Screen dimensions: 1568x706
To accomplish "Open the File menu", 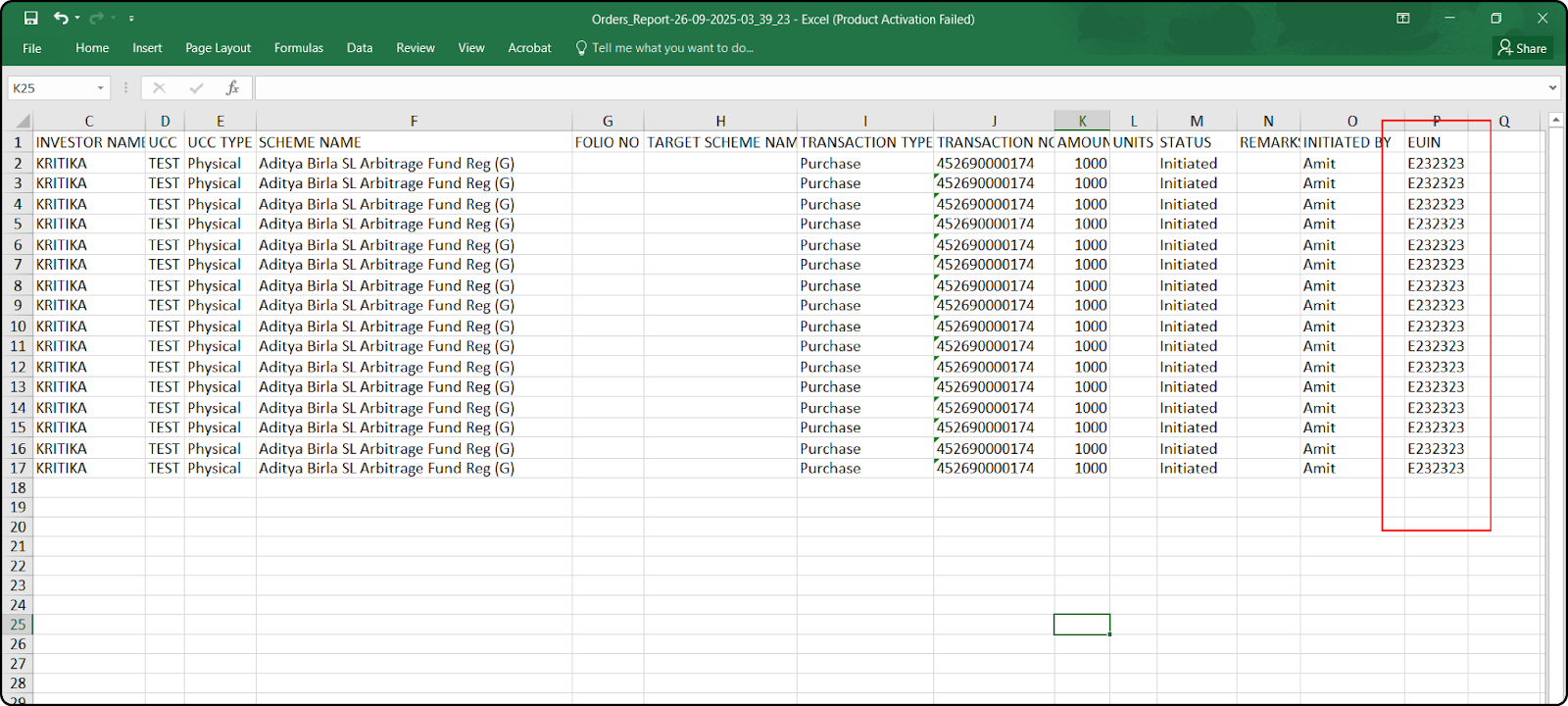I will click(32, 48).
